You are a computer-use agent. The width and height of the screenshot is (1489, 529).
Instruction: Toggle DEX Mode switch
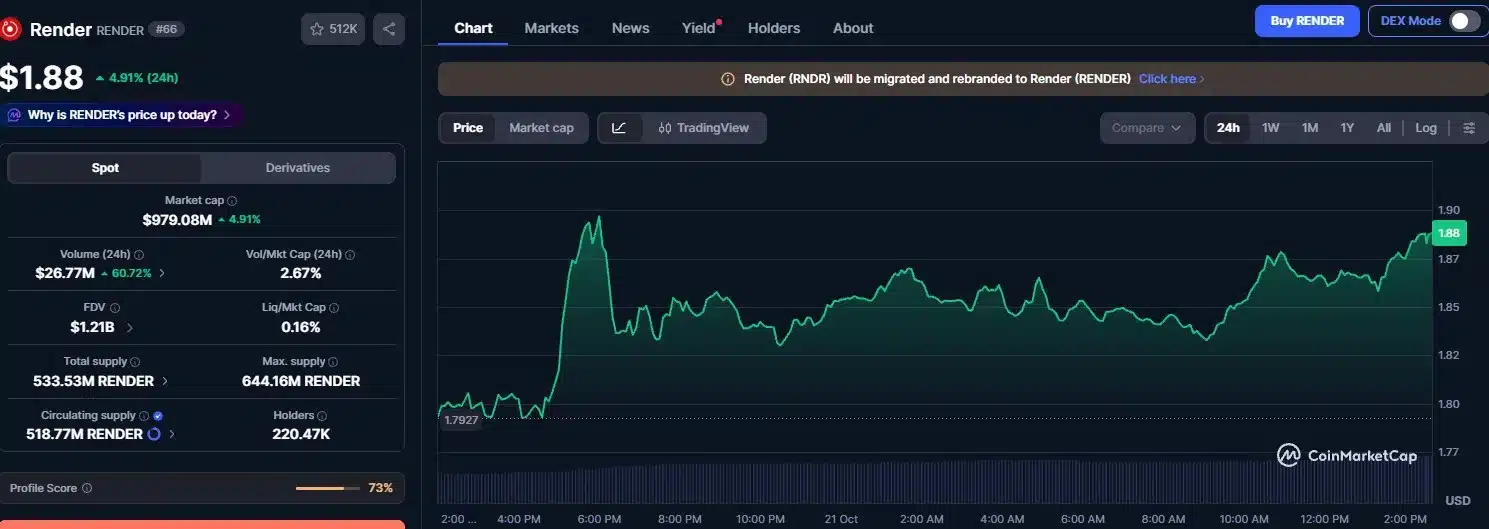point(1463,21)
